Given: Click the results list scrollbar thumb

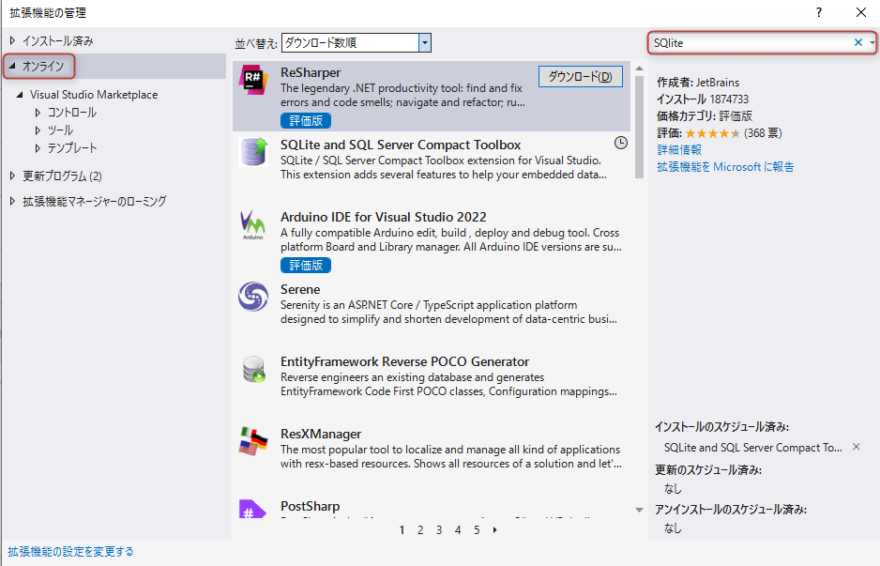Looking at the screenshot, I should tap(639, 127).
